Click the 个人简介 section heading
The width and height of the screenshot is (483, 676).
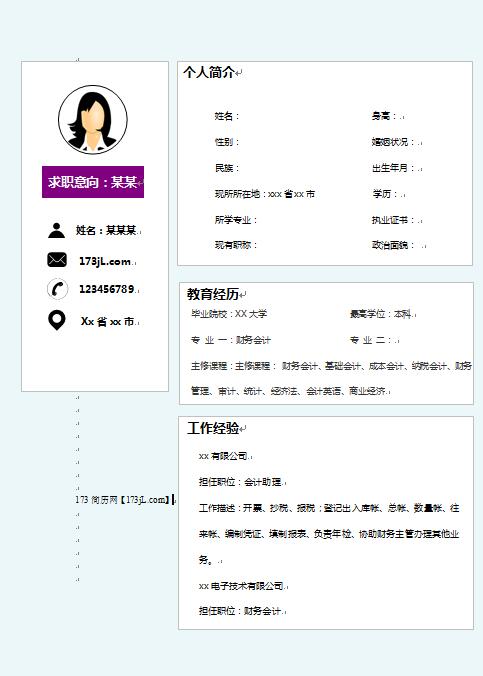click(208, 72)
